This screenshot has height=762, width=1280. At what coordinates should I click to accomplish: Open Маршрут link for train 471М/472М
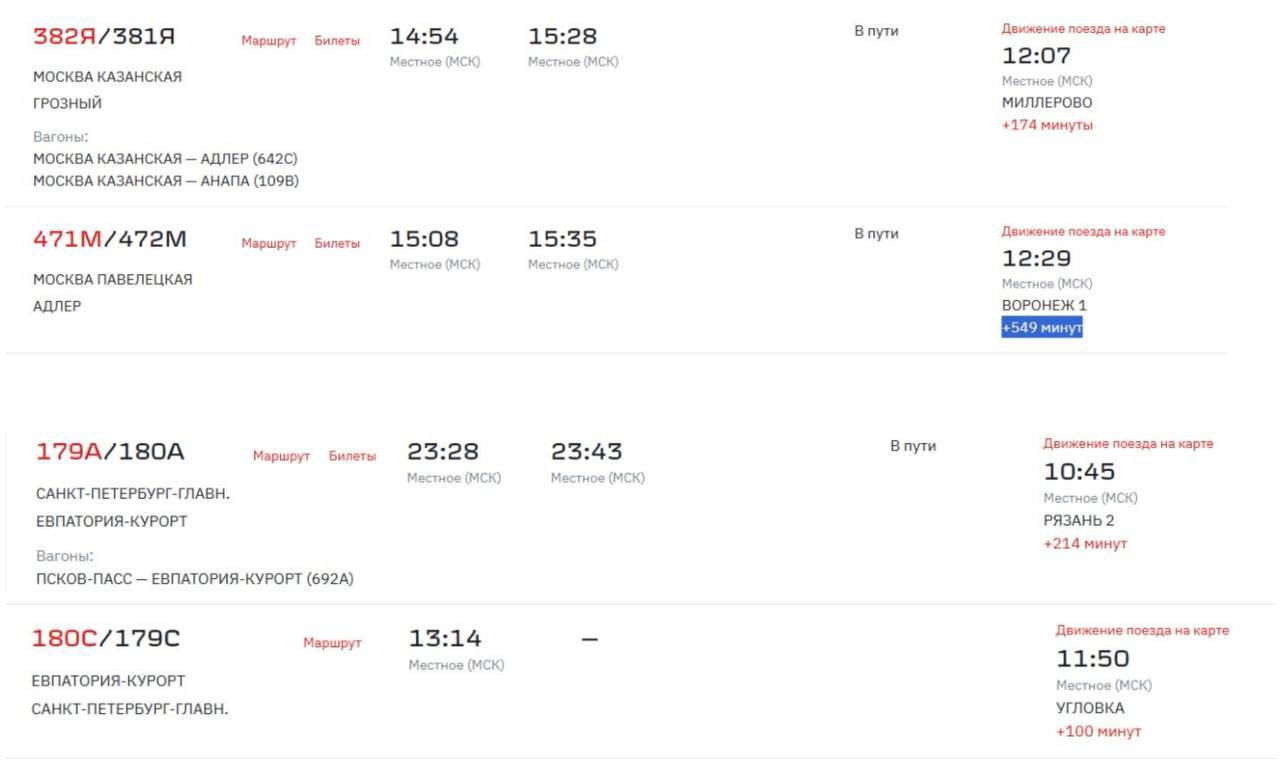(x=269, y=244)
